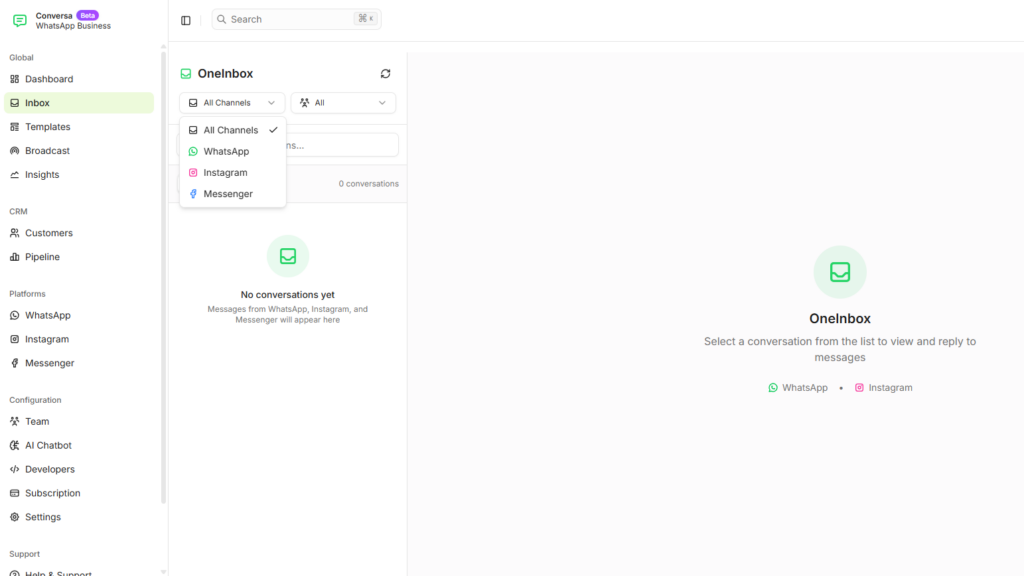Click the Conversa logo icon
This screenshot has height=576, width=1024.
pyautogui.click(x=19, y=20)
